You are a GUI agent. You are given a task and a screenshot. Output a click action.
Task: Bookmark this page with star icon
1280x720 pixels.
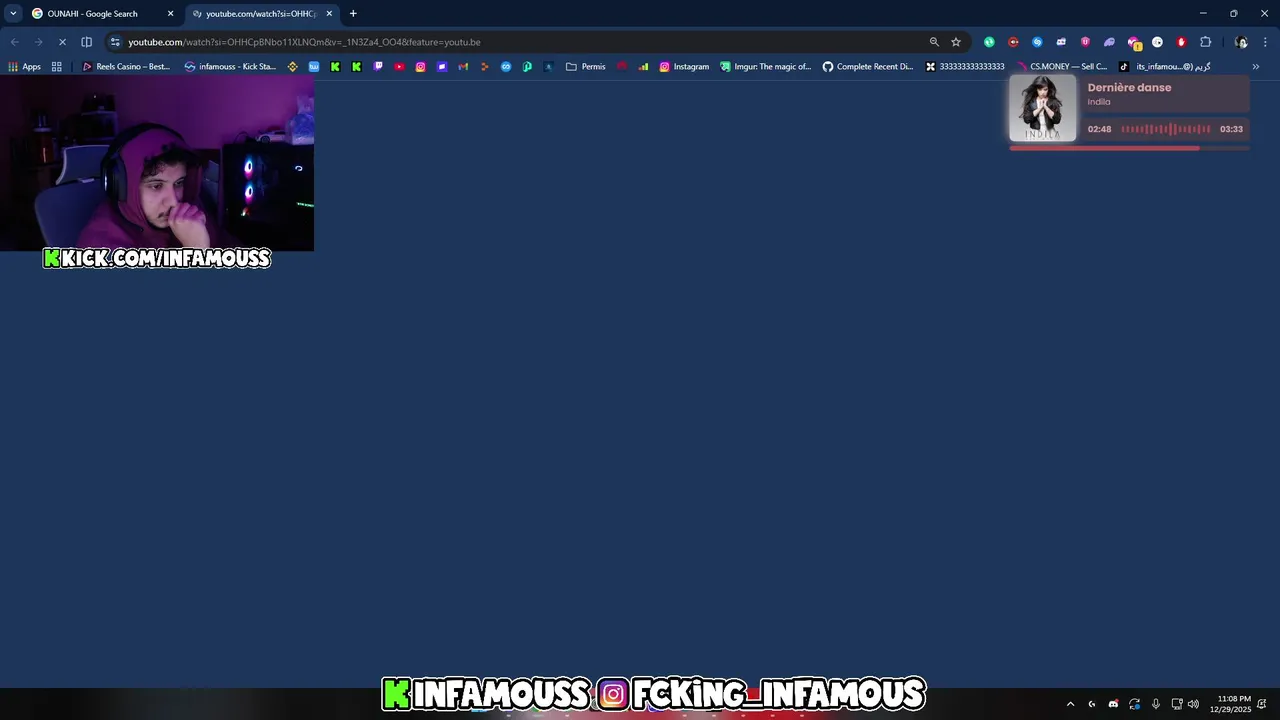pyautogui.click(x=956, y=42)
